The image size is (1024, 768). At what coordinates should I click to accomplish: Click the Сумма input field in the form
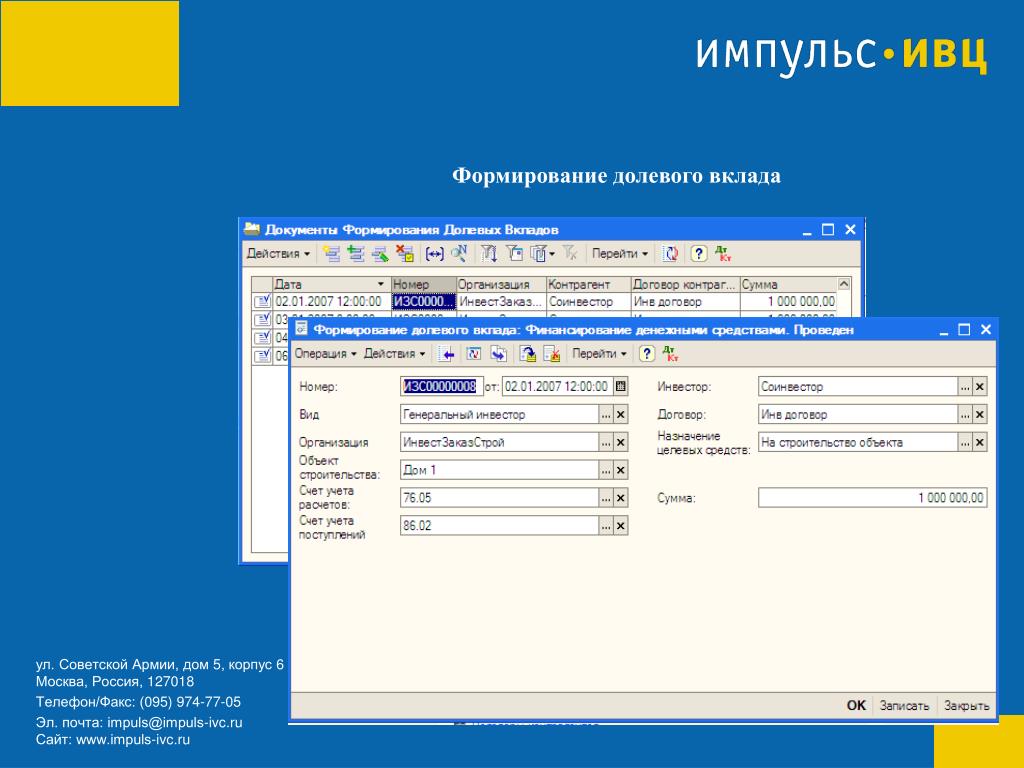click(x=872, y=498)
